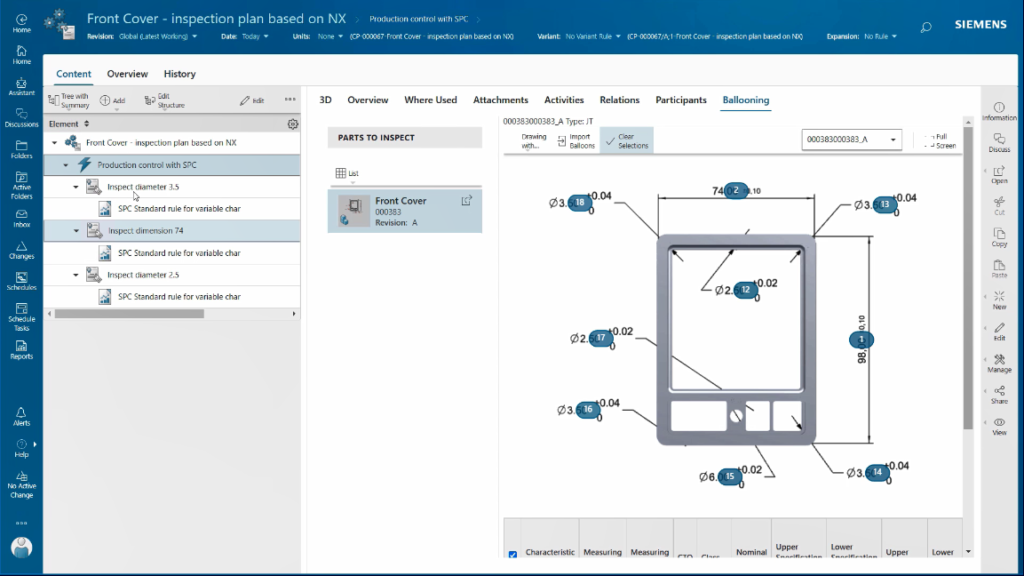Switch parts list to List view
Screen dimensions: 1024x576
point(347,173)
